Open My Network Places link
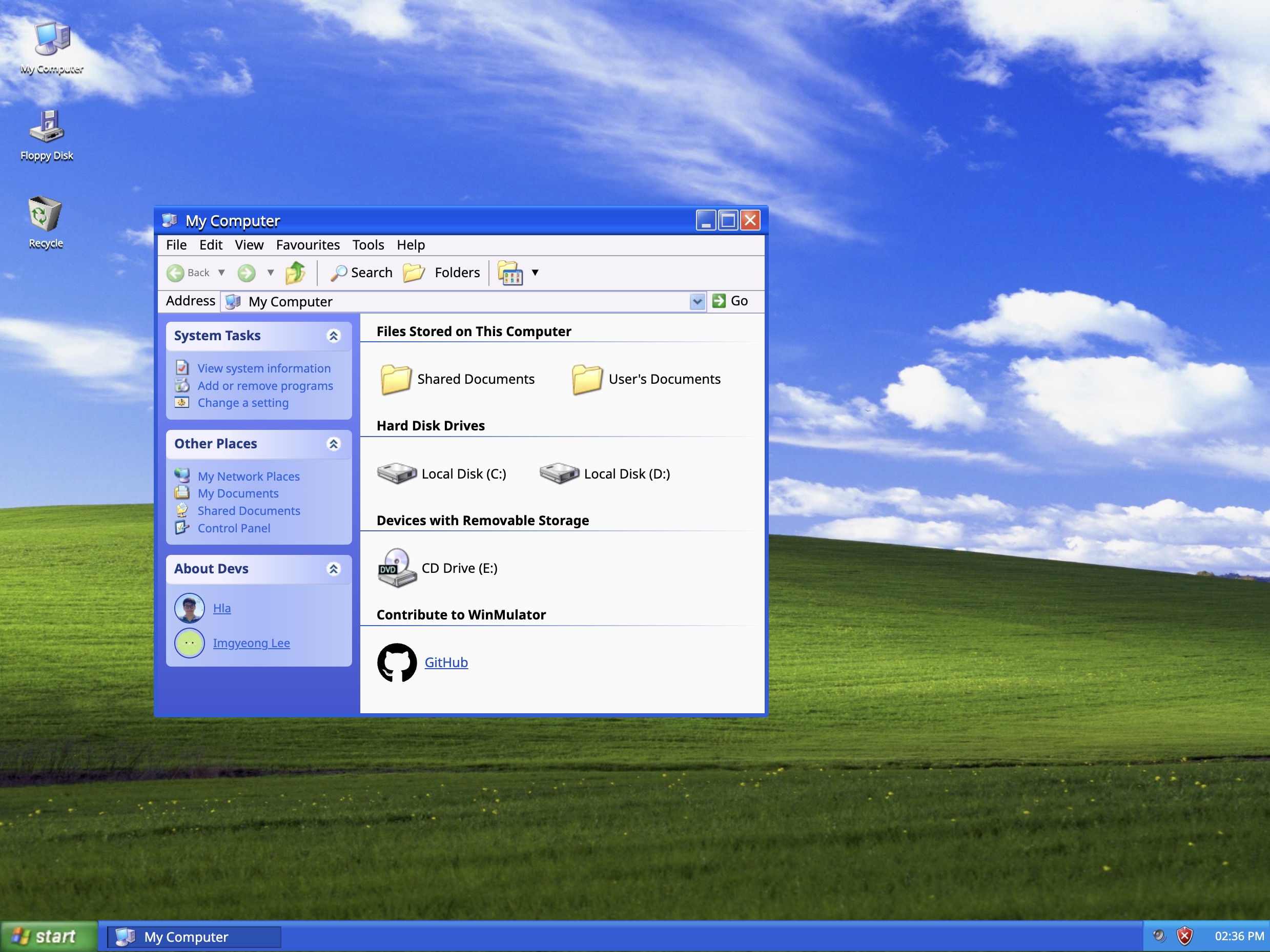This screenshot has width=1270, height=952. (x=249, y=477)
